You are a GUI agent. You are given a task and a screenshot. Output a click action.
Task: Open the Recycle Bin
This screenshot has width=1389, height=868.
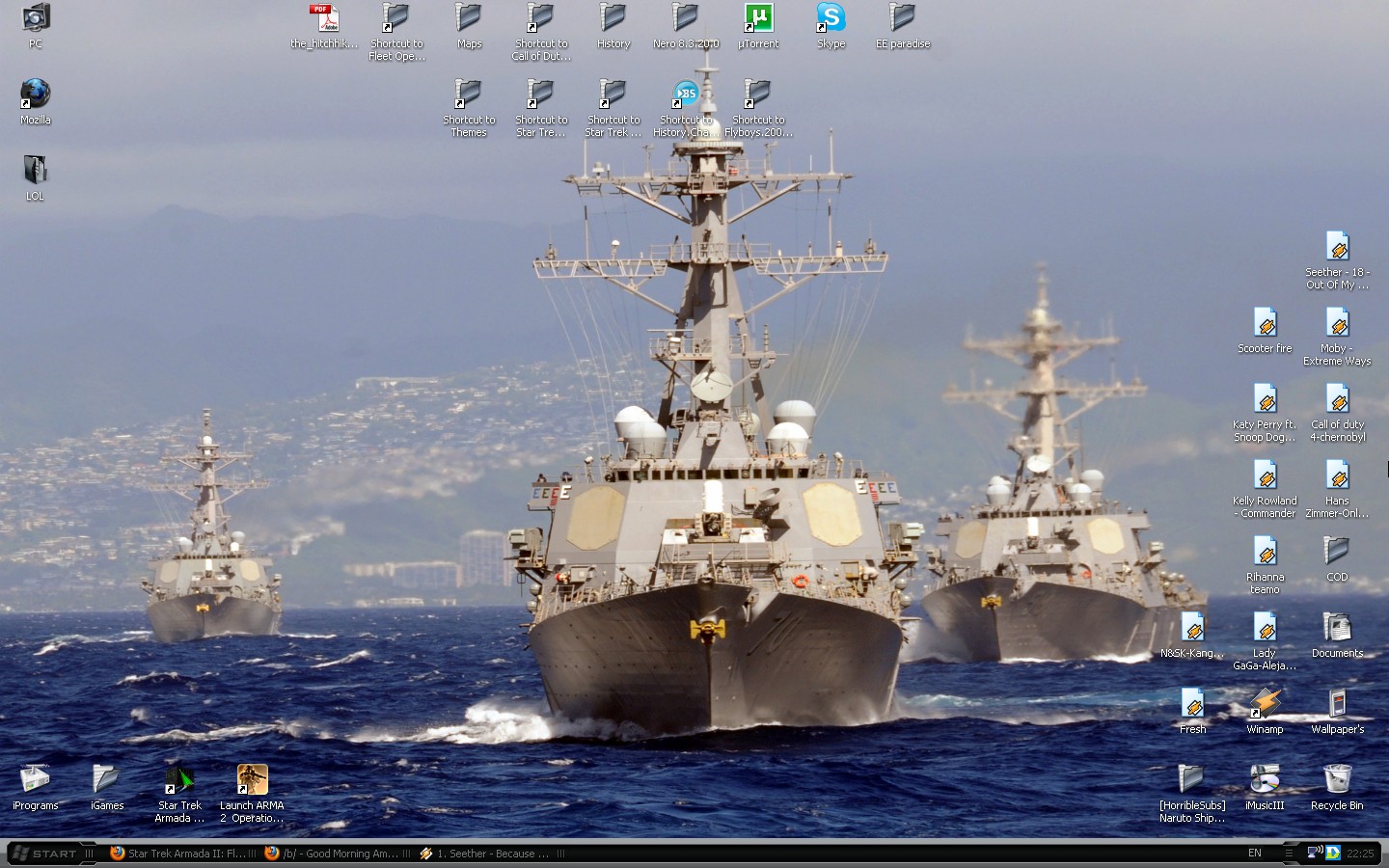click(1337, 780)
